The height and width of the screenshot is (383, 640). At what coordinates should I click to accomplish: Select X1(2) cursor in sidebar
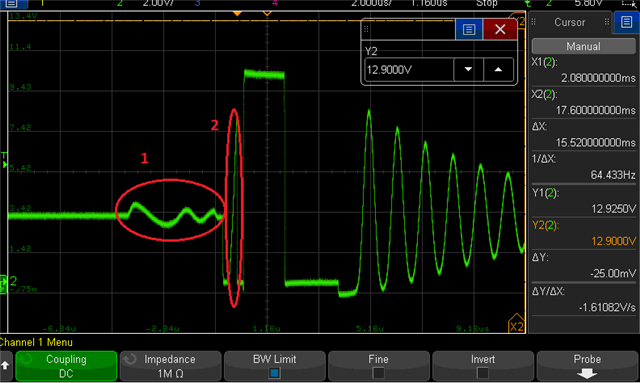pyautogui.click(x=584, y=70)
